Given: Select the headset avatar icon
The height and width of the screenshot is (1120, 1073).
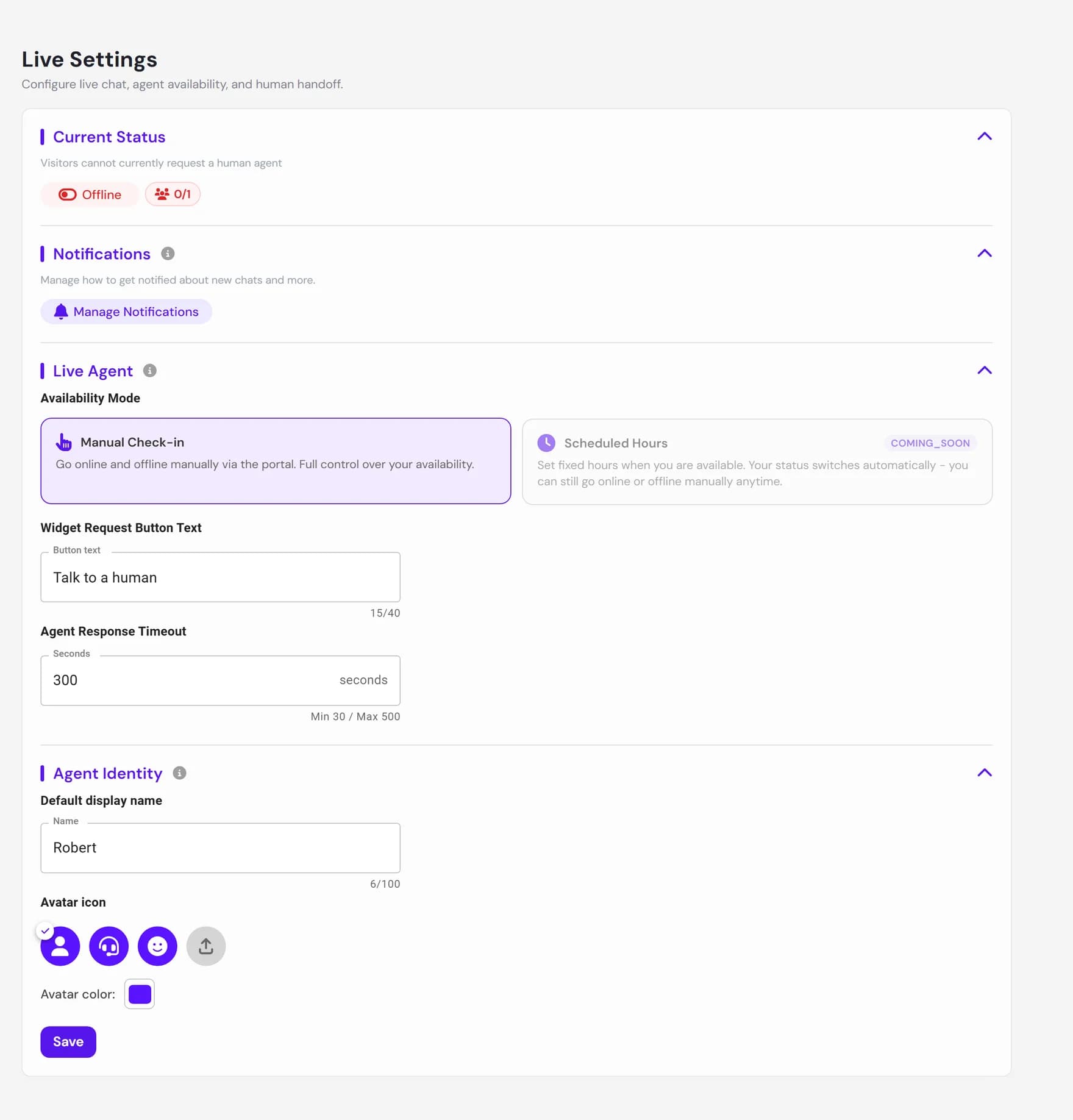Looking at the screenshot, I should [x=109, y=946].
